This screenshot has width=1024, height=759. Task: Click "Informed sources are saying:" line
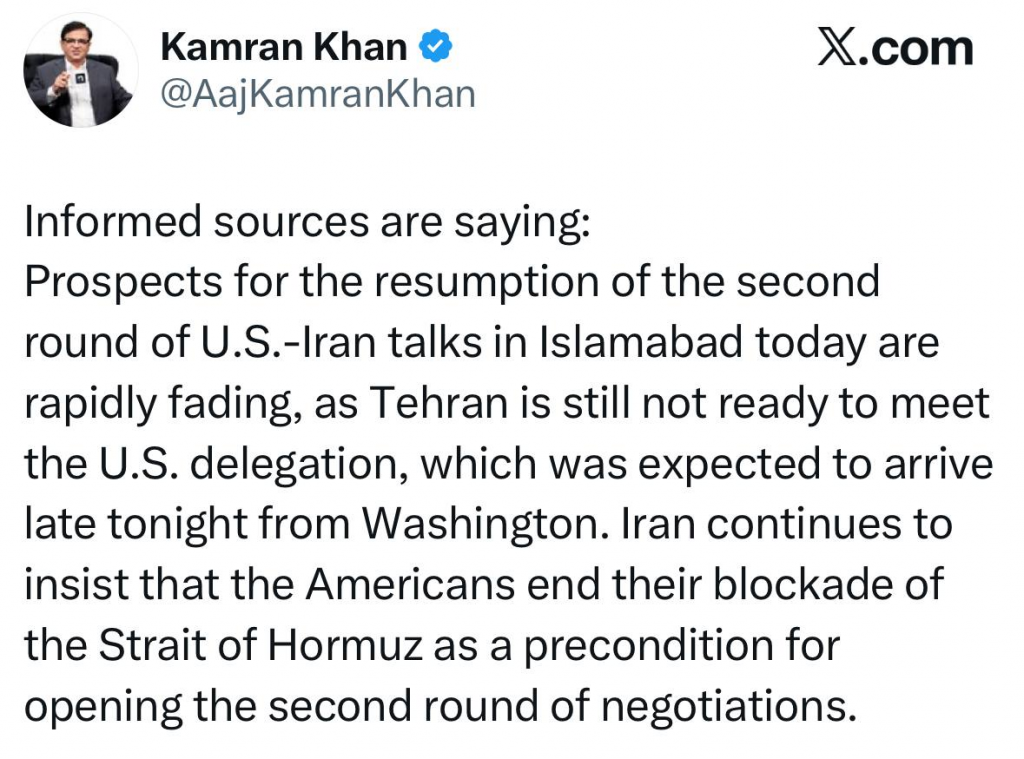[x=307, y=223]
